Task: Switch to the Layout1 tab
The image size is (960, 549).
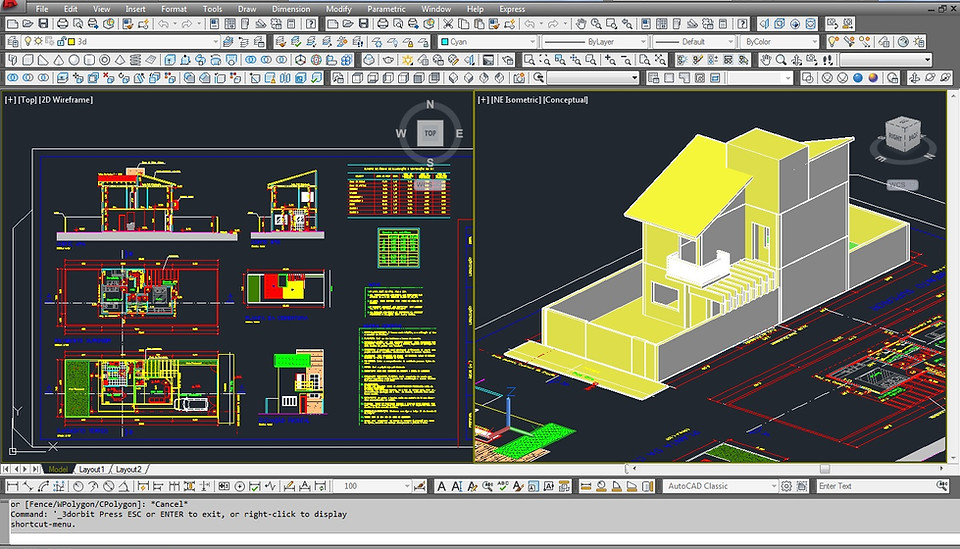Action: click(91, 469)
